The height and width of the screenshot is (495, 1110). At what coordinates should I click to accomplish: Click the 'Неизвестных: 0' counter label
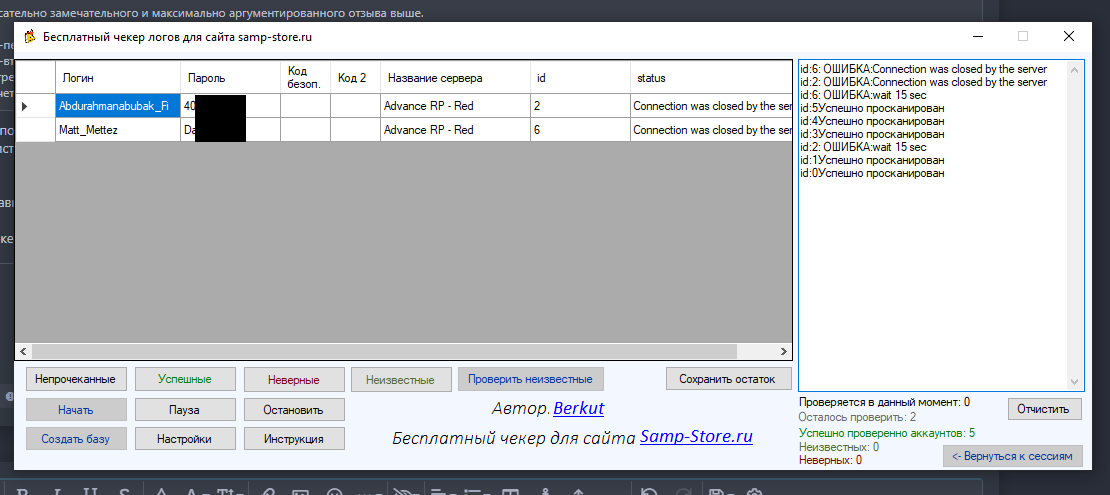click(x=839, y=447)
